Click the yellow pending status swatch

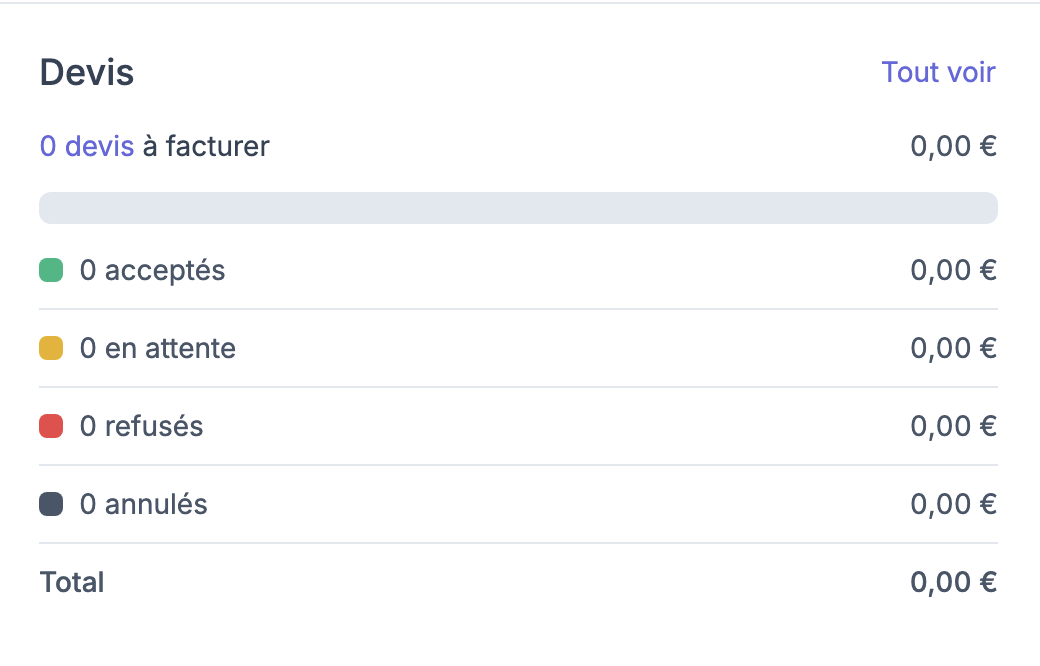pyautogui.click(x=51, y=348)
